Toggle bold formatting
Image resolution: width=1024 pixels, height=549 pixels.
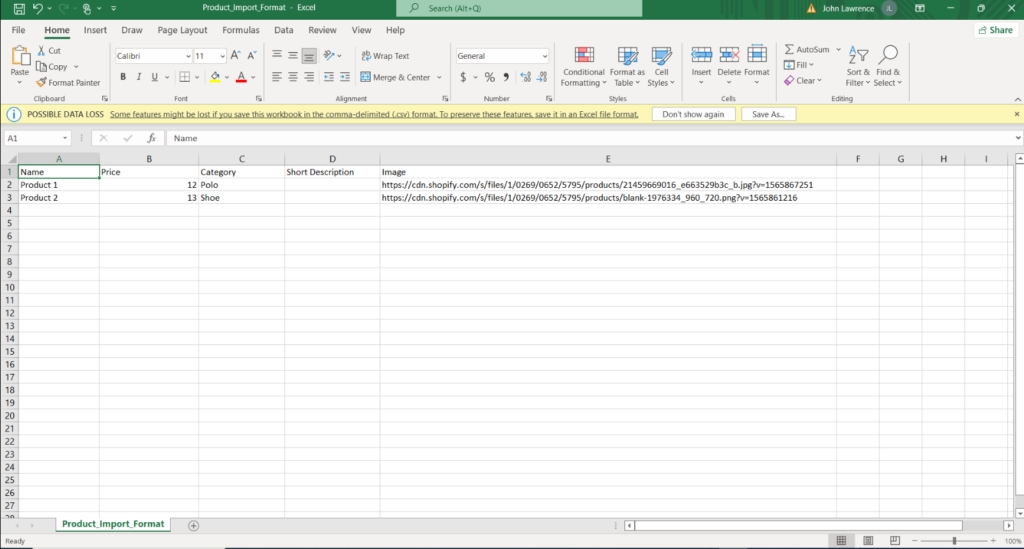(123, 77)
